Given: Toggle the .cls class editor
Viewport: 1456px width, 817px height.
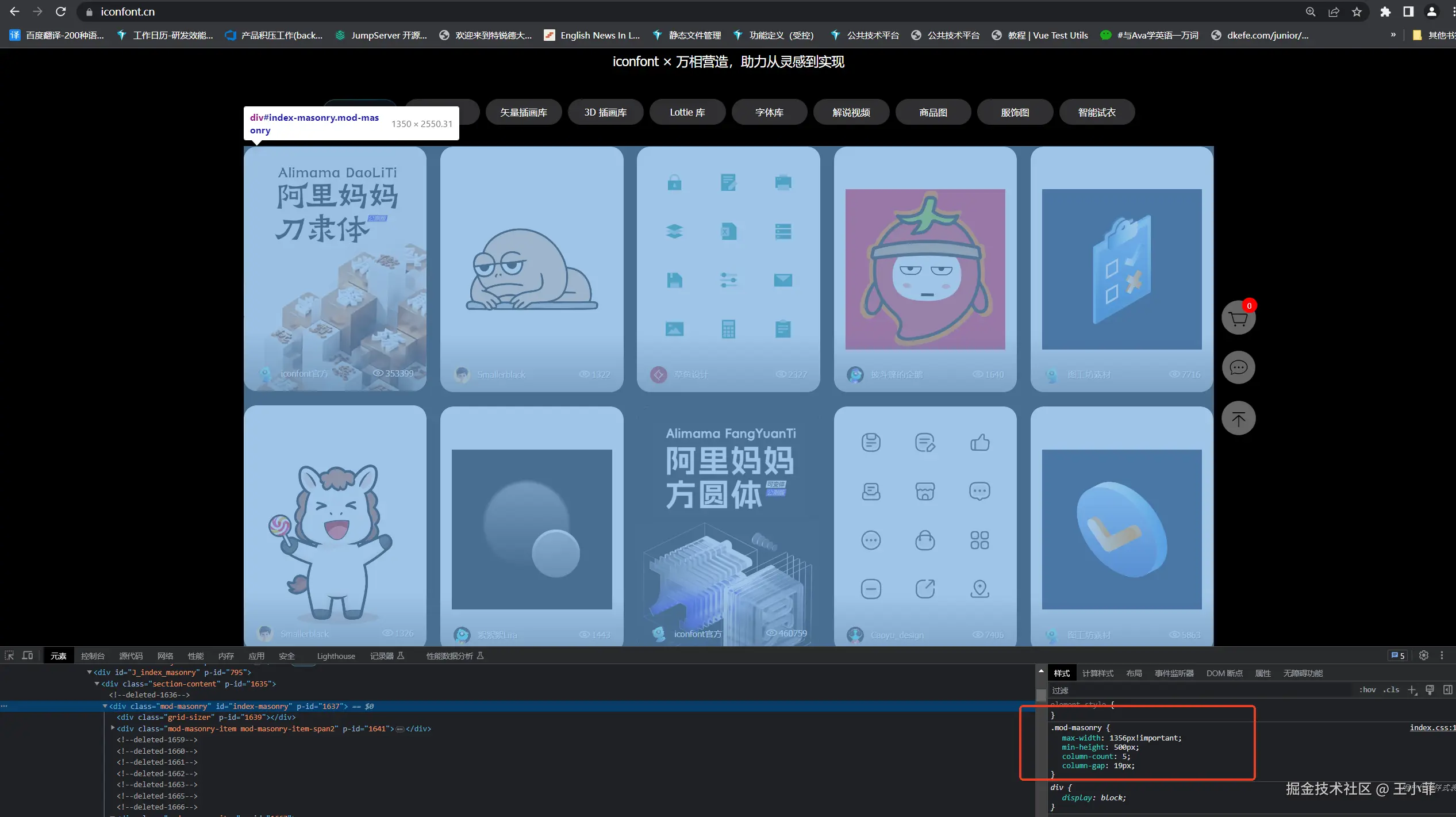Looking at the screenshot, I should [1391, 690].
